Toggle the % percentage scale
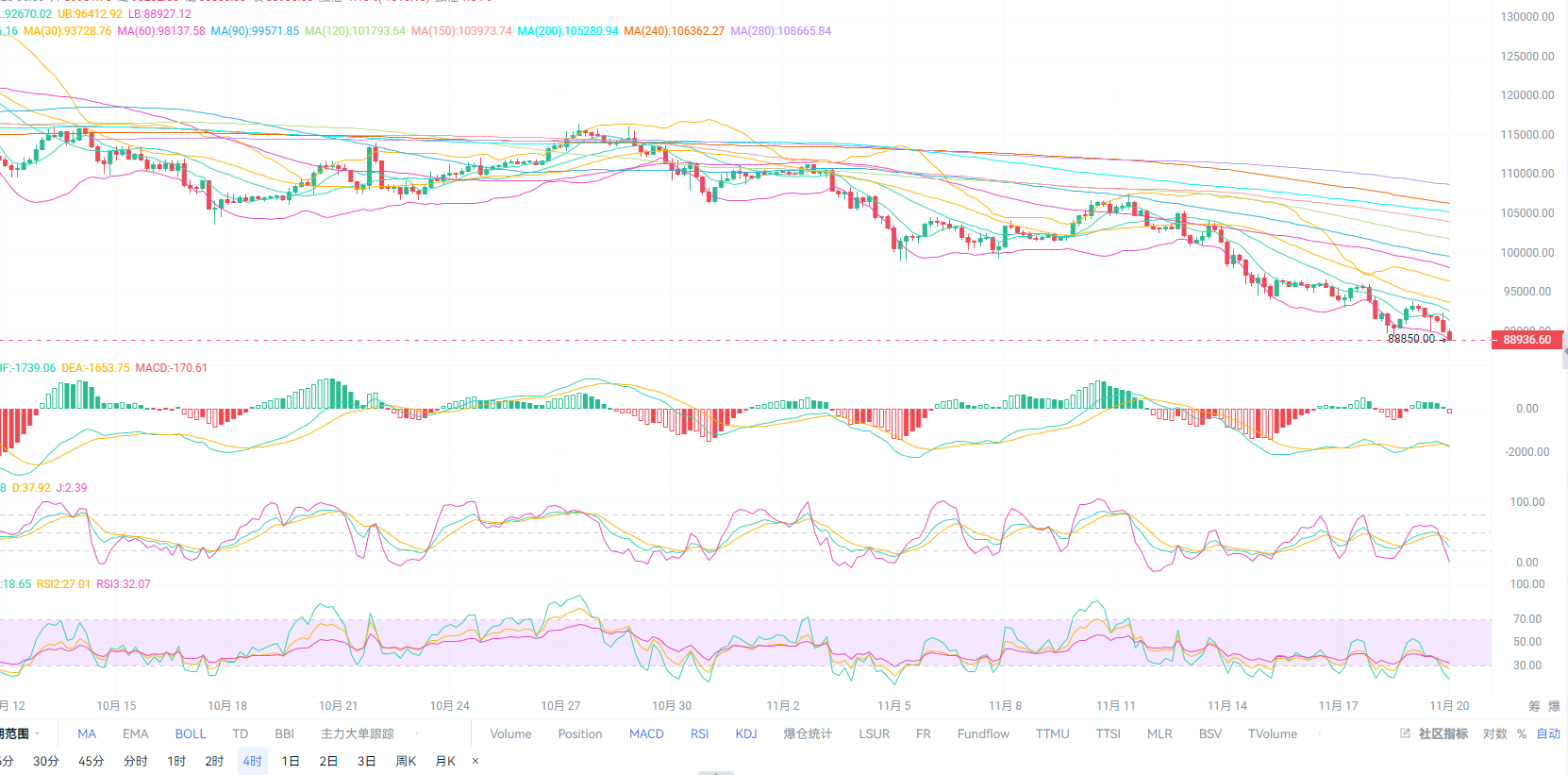This screenshot has height=775, width=1568. (1522, 733)
